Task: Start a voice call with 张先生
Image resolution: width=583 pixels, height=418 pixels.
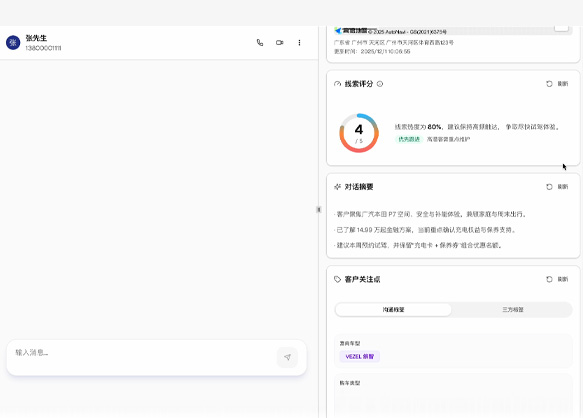Action: point(260,43)
